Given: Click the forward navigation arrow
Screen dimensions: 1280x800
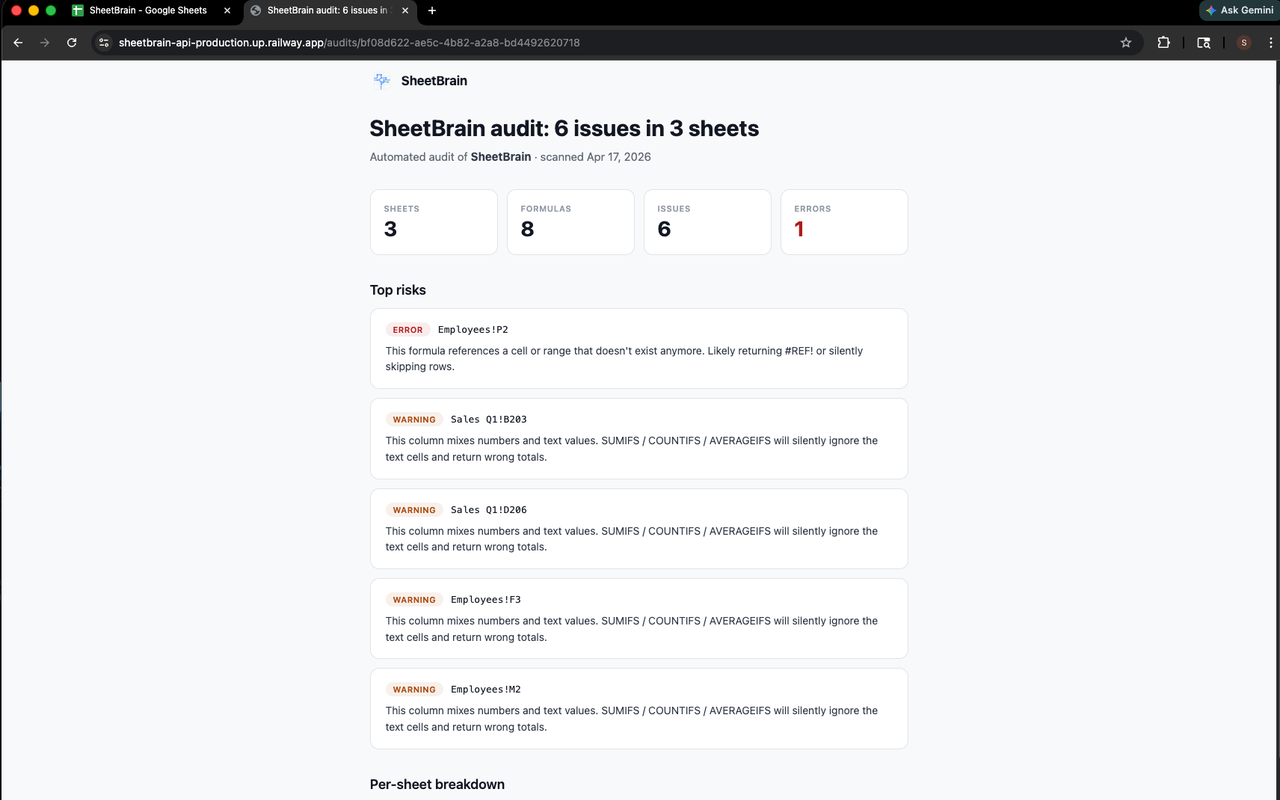Looking at the screenshot, I should pos(44,42).
